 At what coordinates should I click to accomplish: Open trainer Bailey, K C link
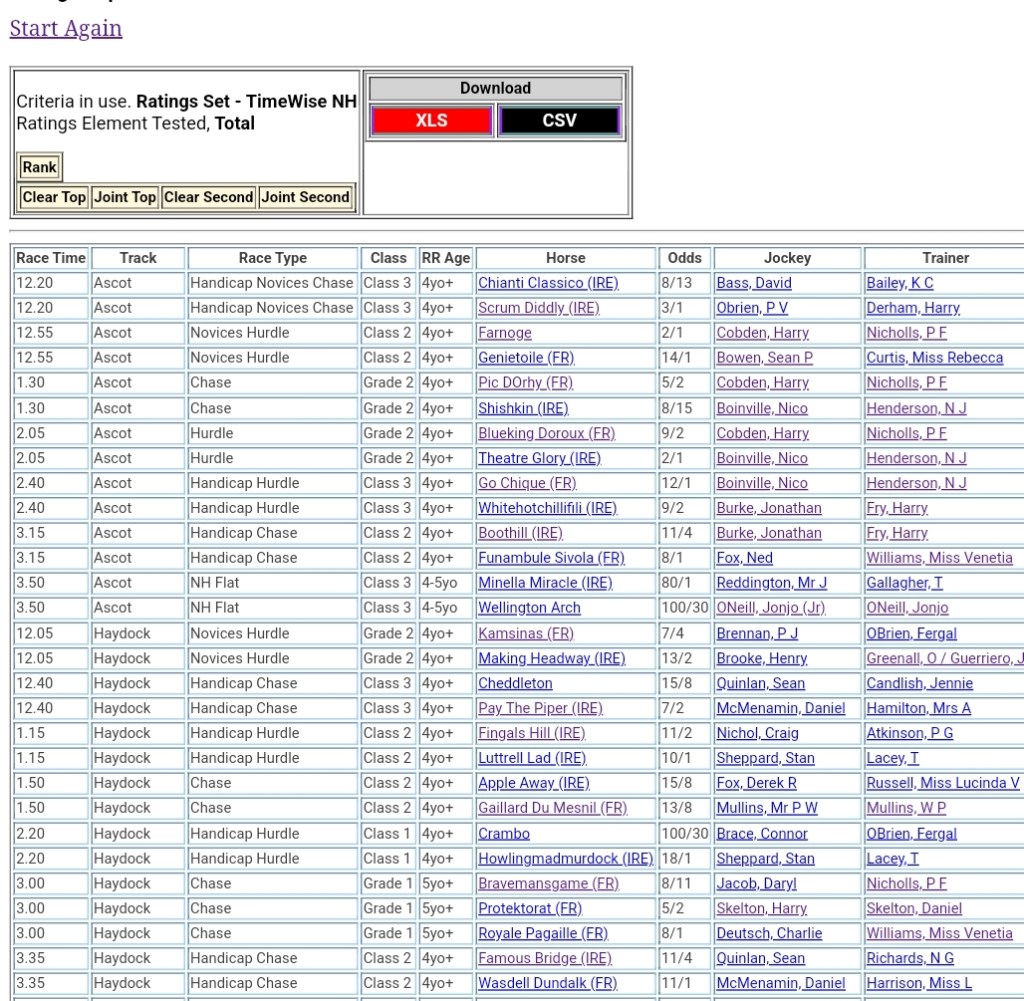click(900, 283)
